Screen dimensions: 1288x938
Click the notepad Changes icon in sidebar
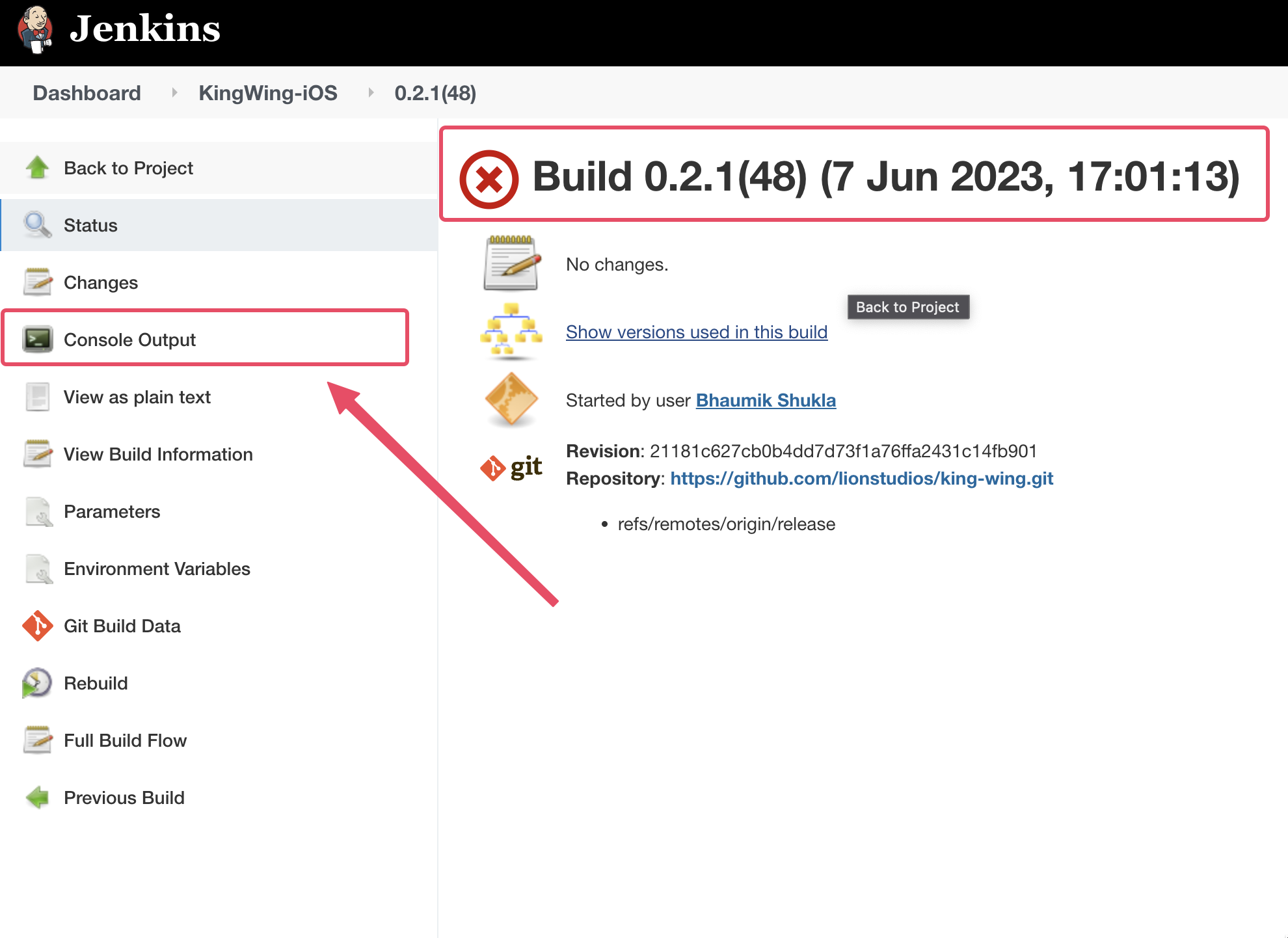point(37,282)
